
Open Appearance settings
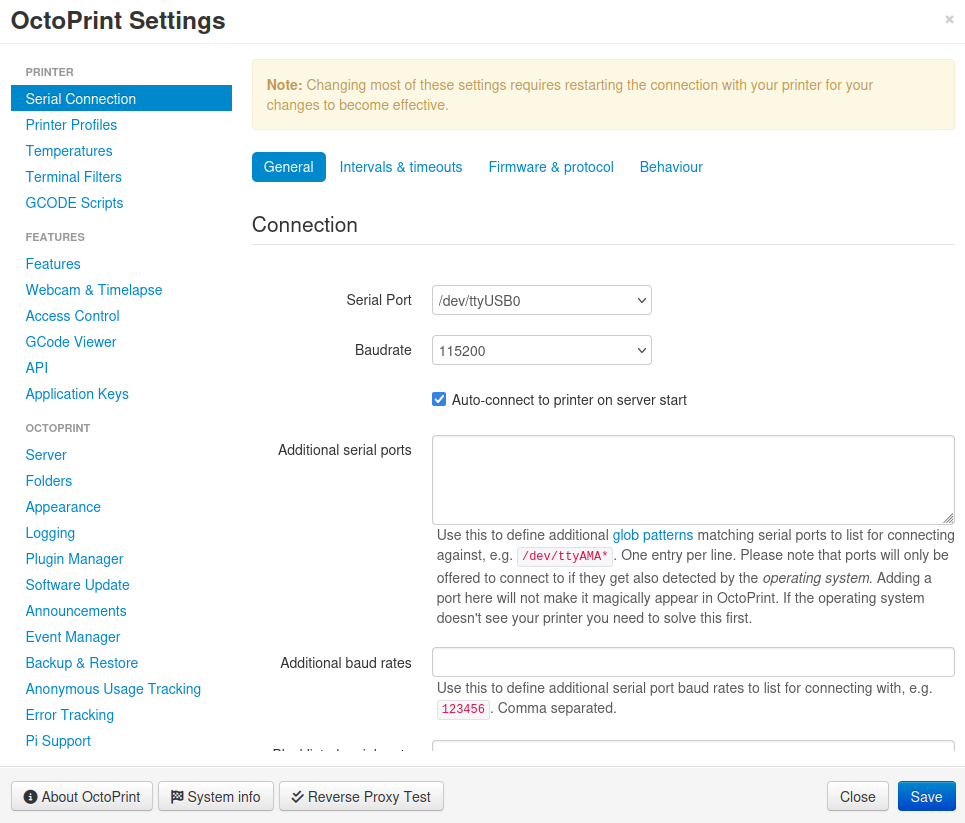pyautogui.click(x=63, y=507)
